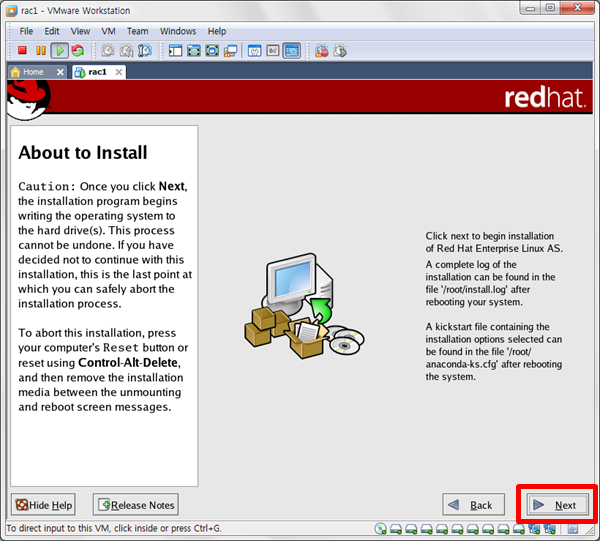Toggle the sidebar panel icon in toolbar
Image resolution: width=600 pixels, height=541 pixels.
(175, 51)
